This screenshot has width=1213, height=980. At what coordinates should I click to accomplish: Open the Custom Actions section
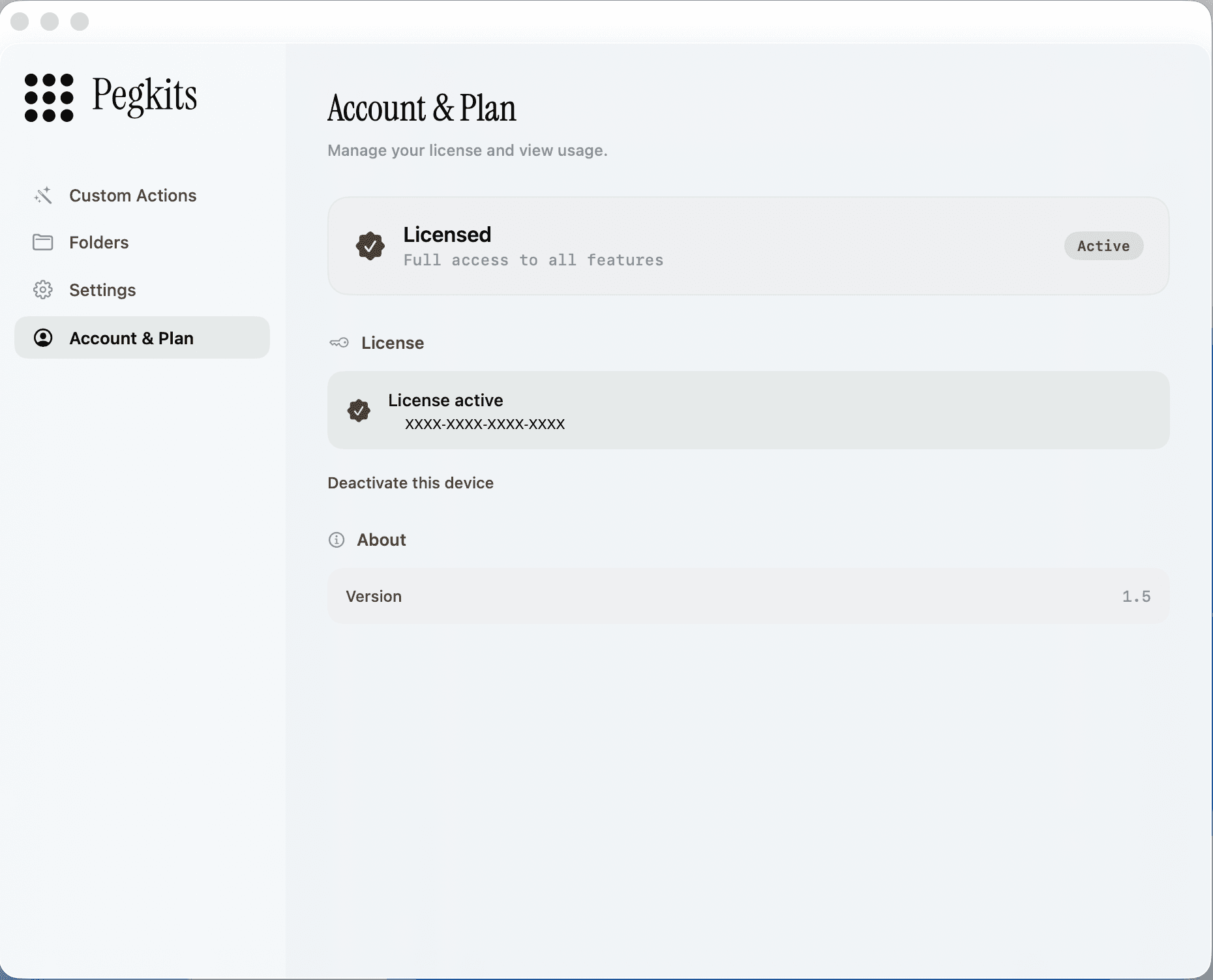(x=133, y=195)
